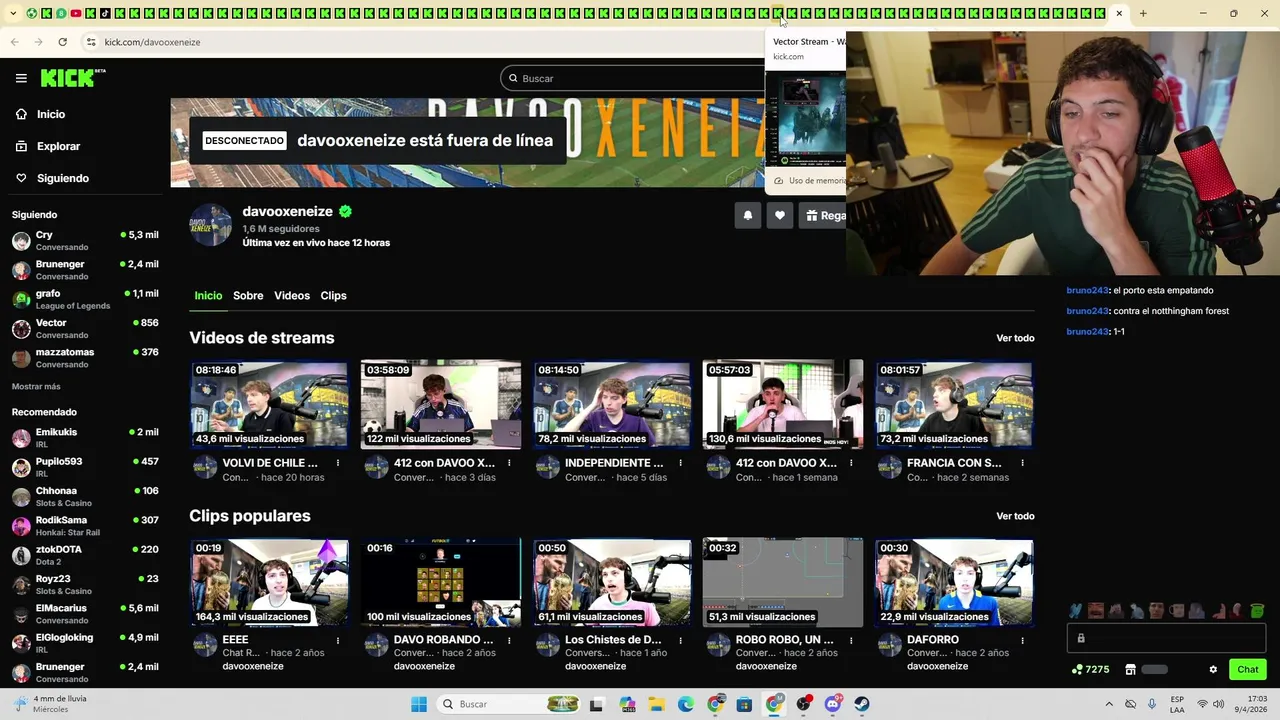Screen dimensions: 1280x720
Task: Click the notification bell button for davooxeneize
Action: [747, 215]
